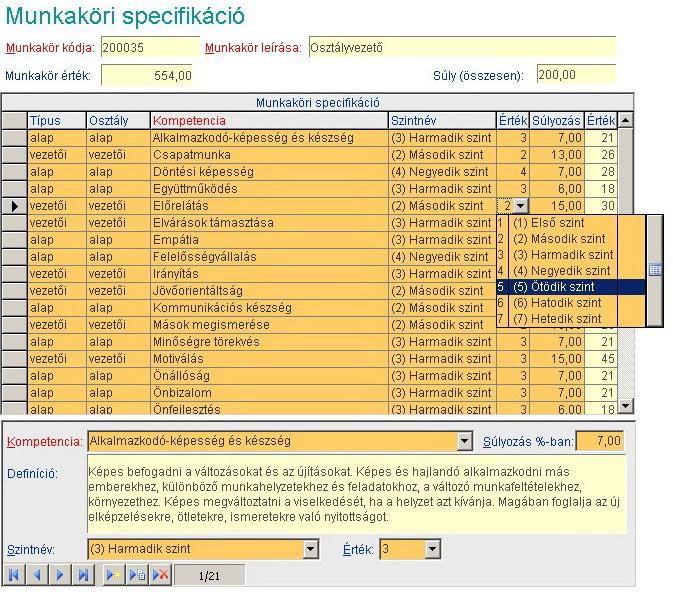Click the Felelősségvállalás cell
Image resolution: width=673 pixels, height=596 pixels.
coord(269,257)
